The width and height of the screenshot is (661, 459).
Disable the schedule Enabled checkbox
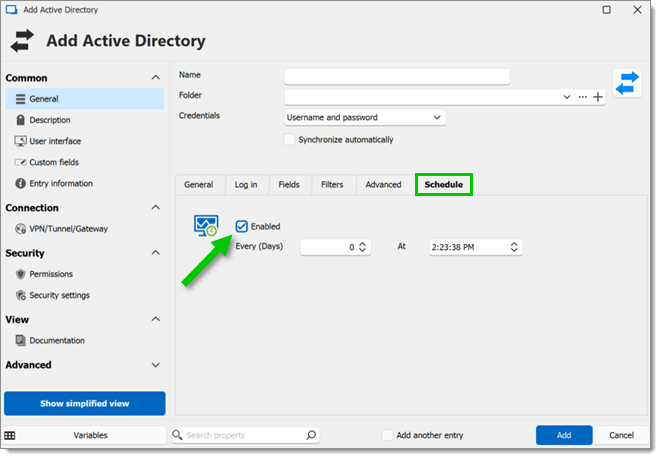coord(242,226)
